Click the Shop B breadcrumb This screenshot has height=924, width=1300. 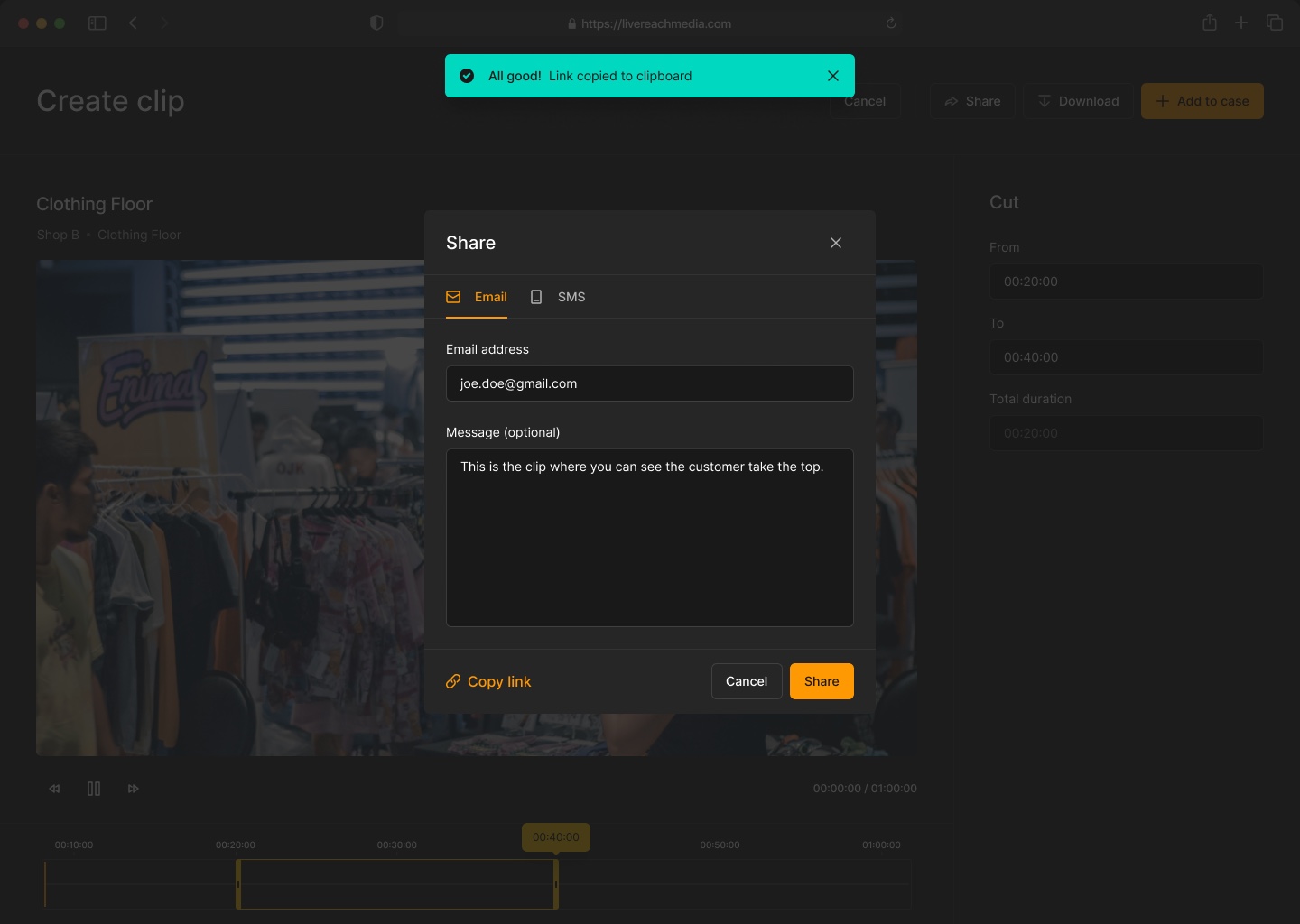click(x=58, y=235)
